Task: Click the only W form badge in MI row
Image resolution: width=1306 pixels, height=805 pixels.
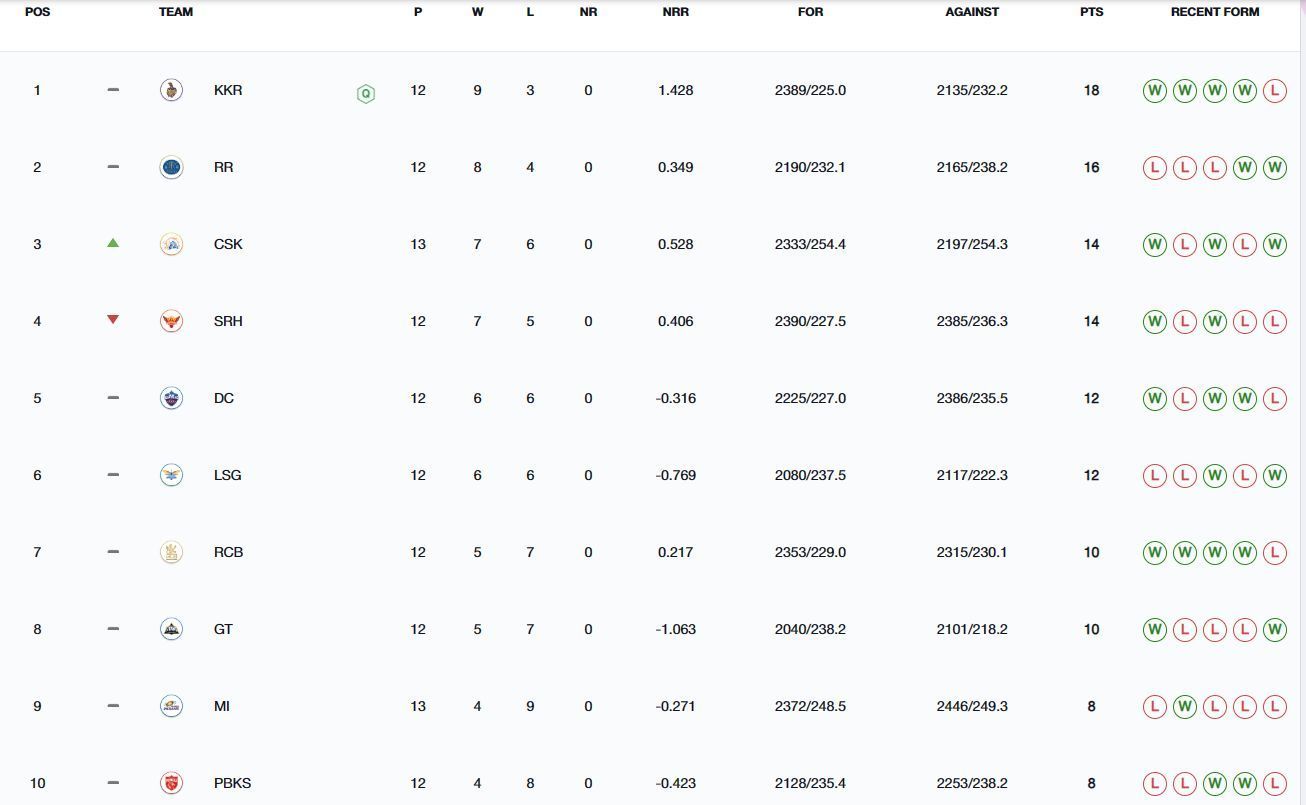Action: pyautogui.click(x=1184, y=707)
